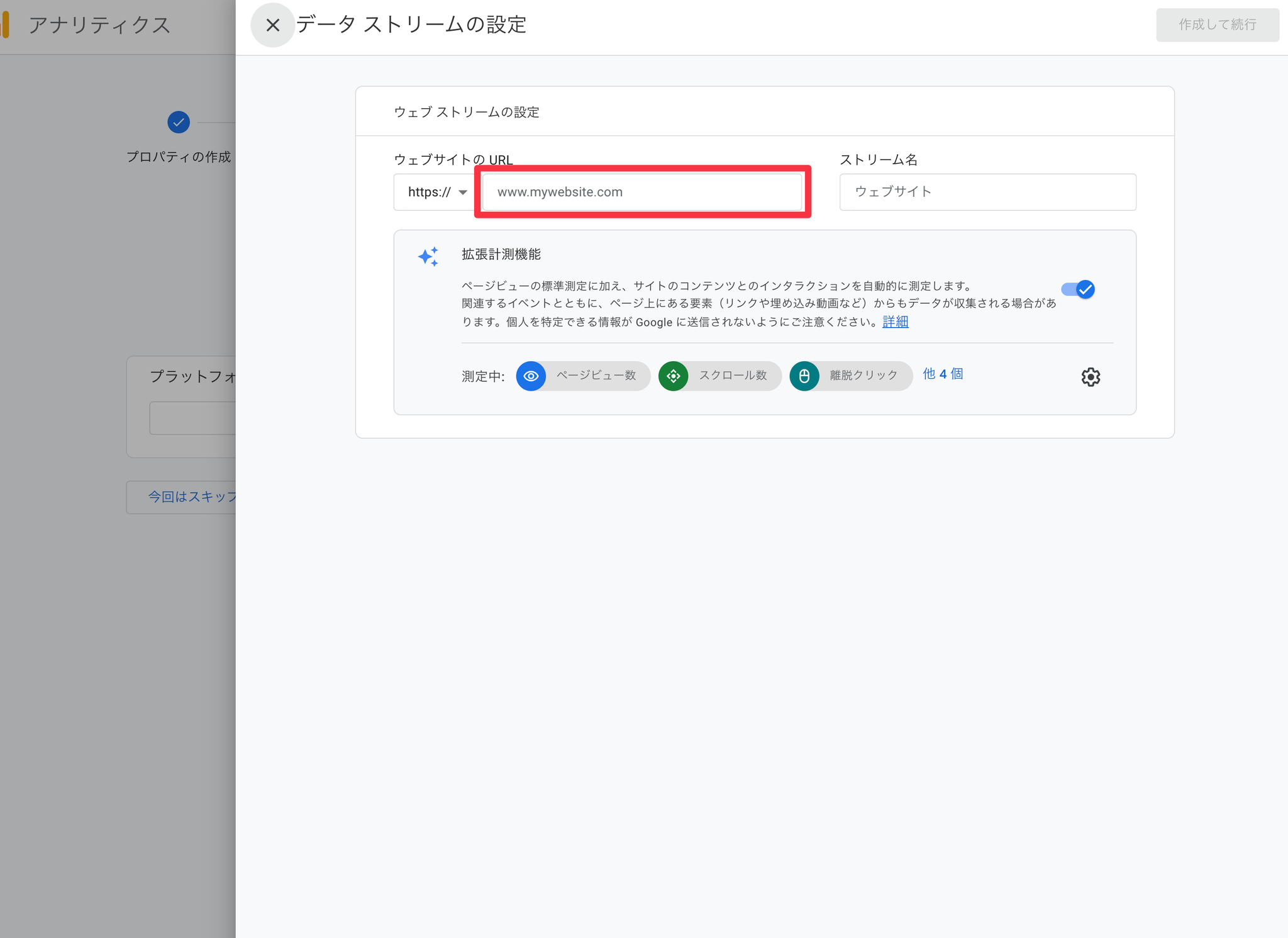The height and width of the screenshot is (938, 1288).
Task: Open enhanced measurement gear settings
Action: click(x=1091, y=377)
